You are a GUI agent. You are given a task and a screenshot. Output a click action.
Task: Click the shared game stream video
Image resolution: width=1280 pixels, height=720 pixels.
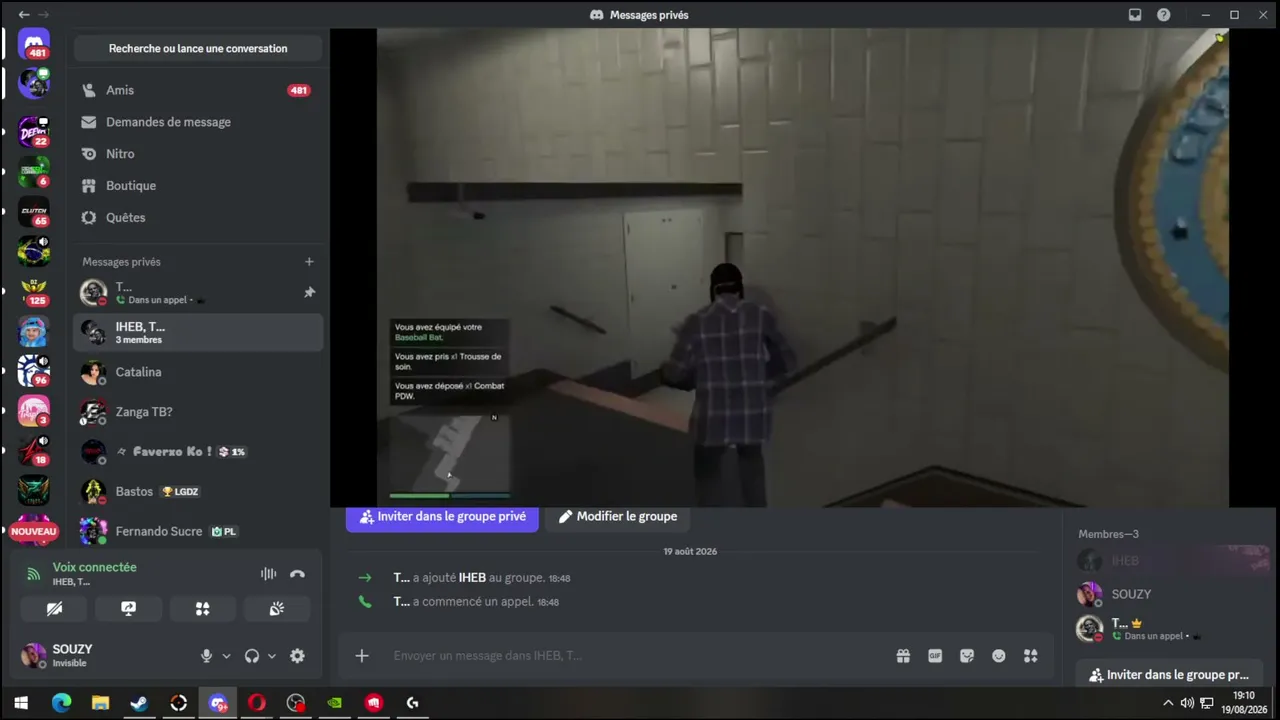point(802,267)
